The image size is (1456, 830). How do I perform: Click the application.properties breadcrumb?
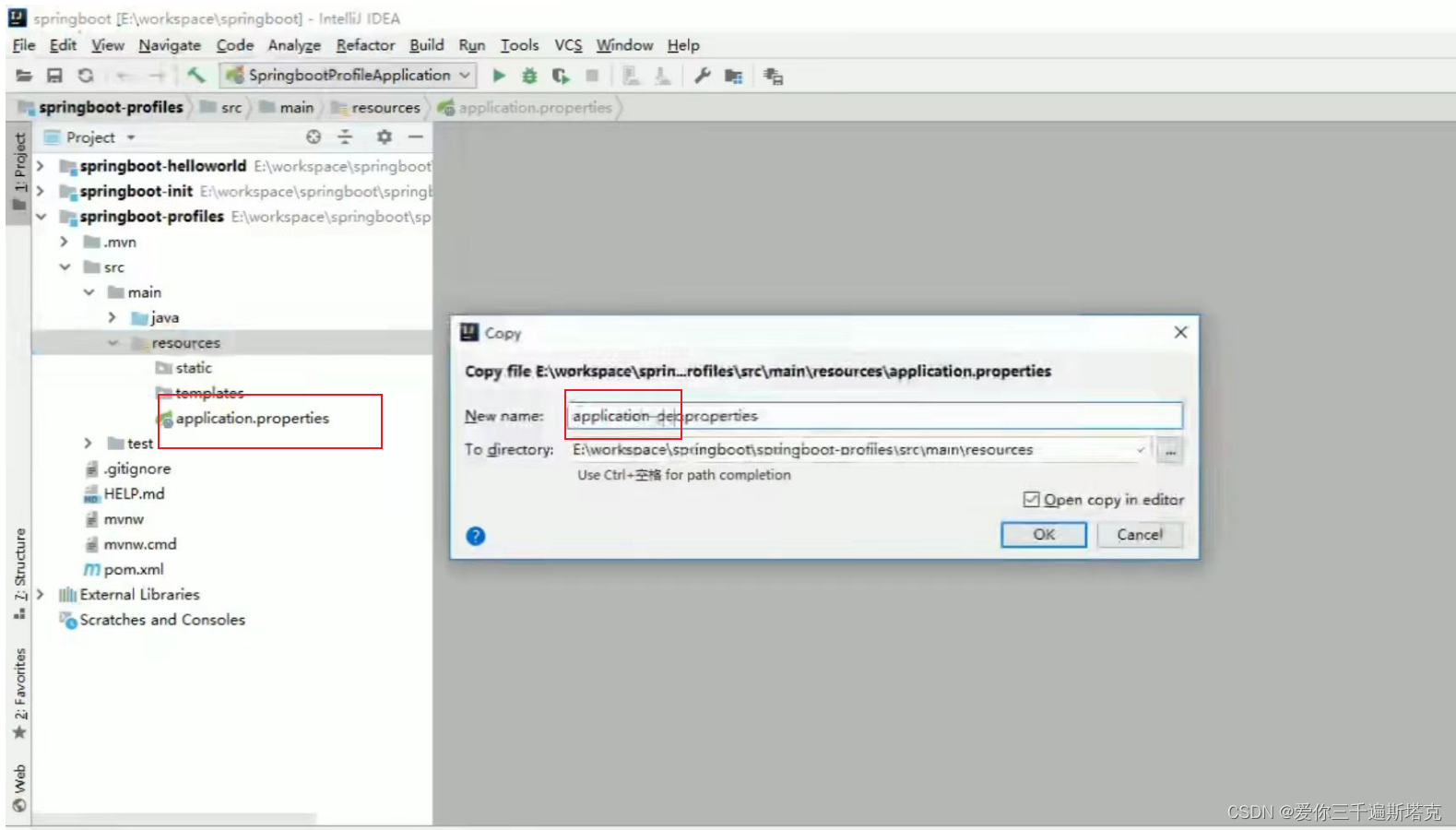(x=526, y=108)
